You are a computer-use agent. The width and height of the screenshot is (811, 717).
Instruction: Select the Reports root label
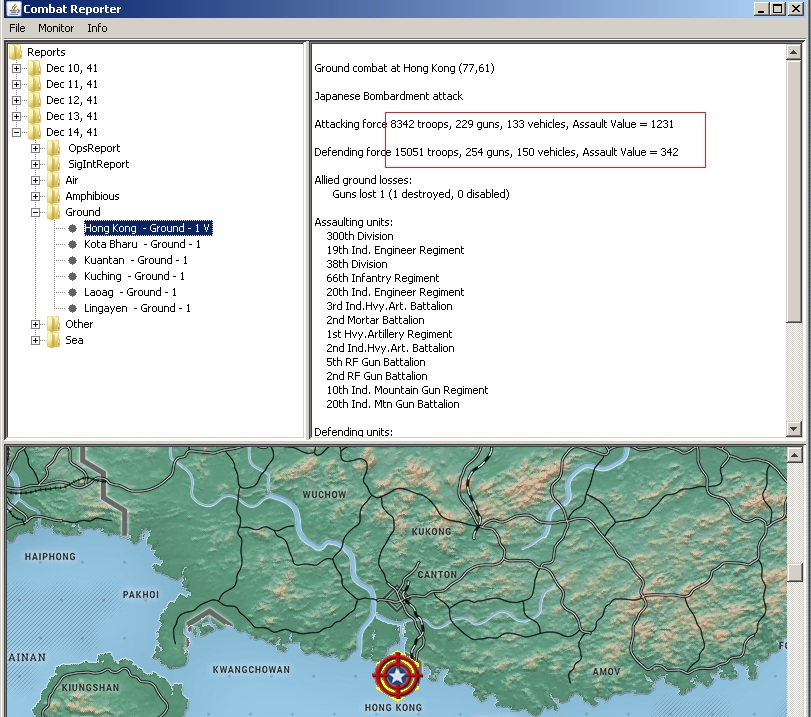pos(46,52)
